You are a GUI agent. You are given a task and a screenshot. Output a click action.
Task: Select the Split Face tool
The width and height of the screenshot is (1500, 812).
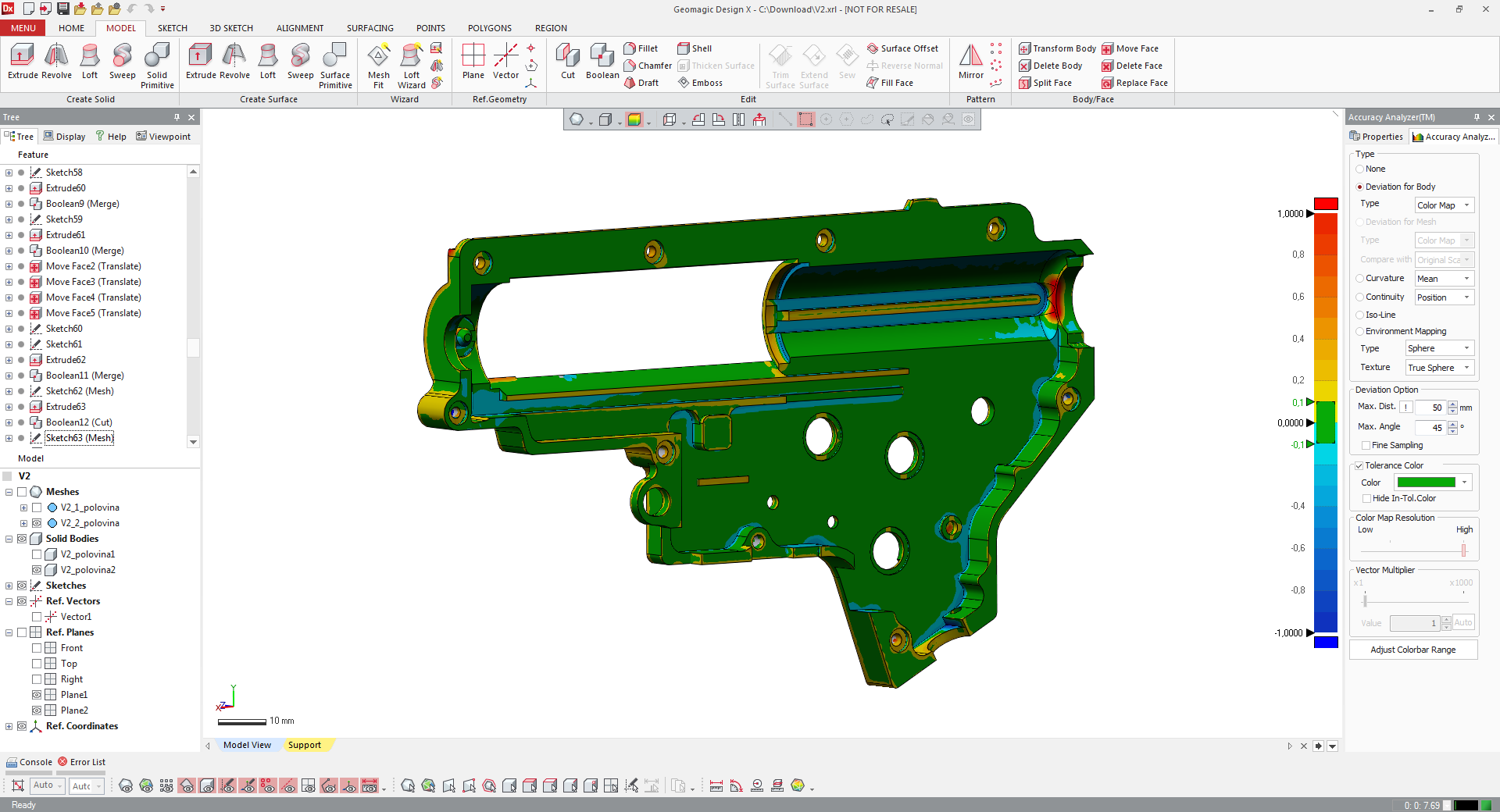click(1045, 83)
